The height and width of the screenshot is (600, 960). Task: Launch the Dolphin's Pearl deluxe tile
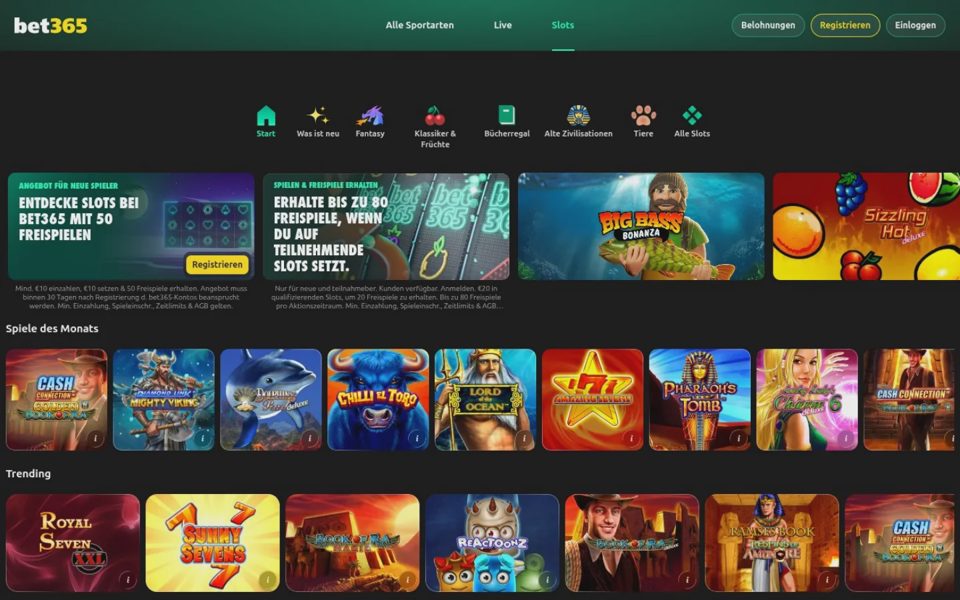point(271,399)
